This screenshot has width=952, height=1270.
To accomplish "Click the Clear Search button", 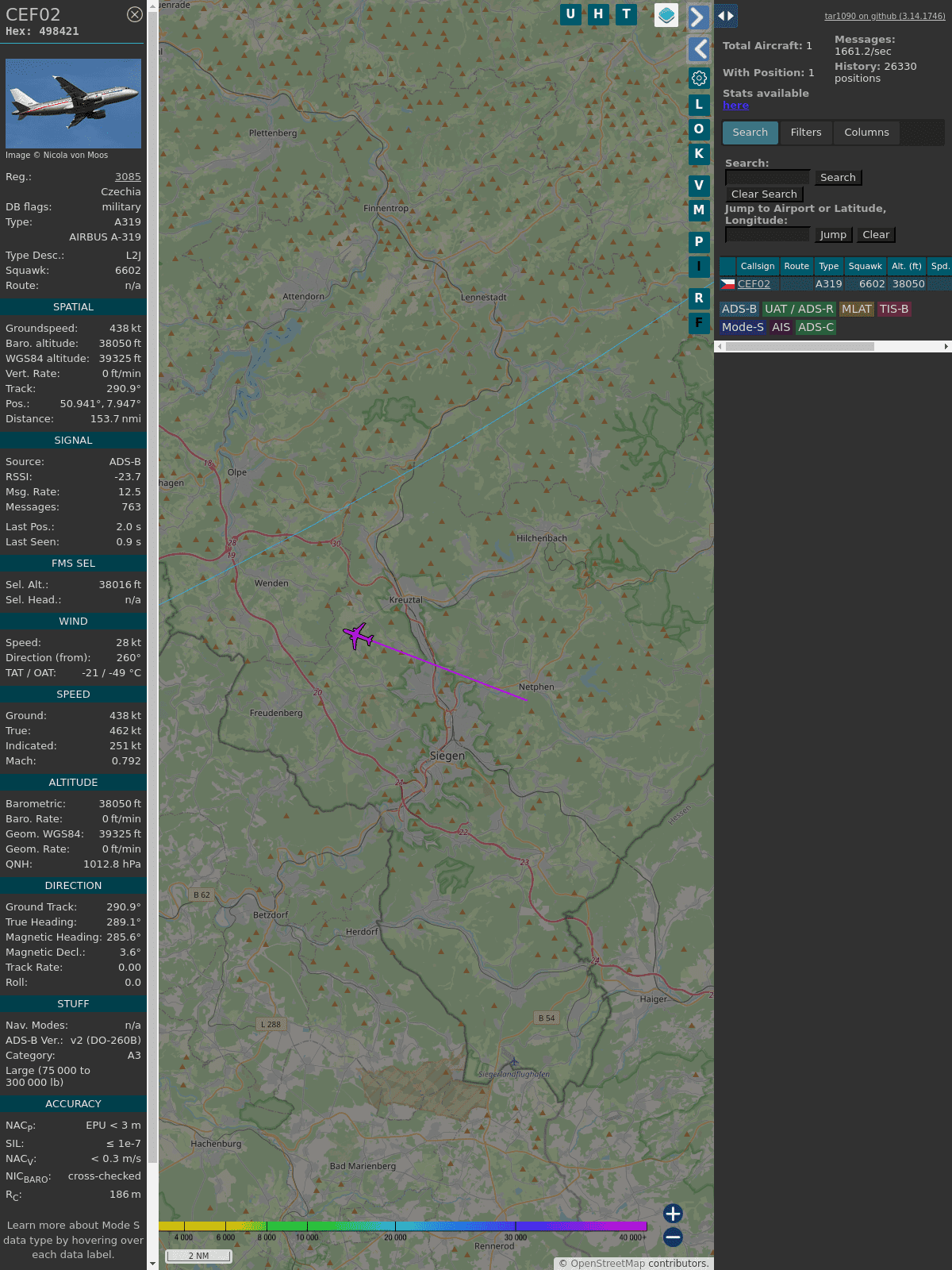I will [x=764, y=194].
